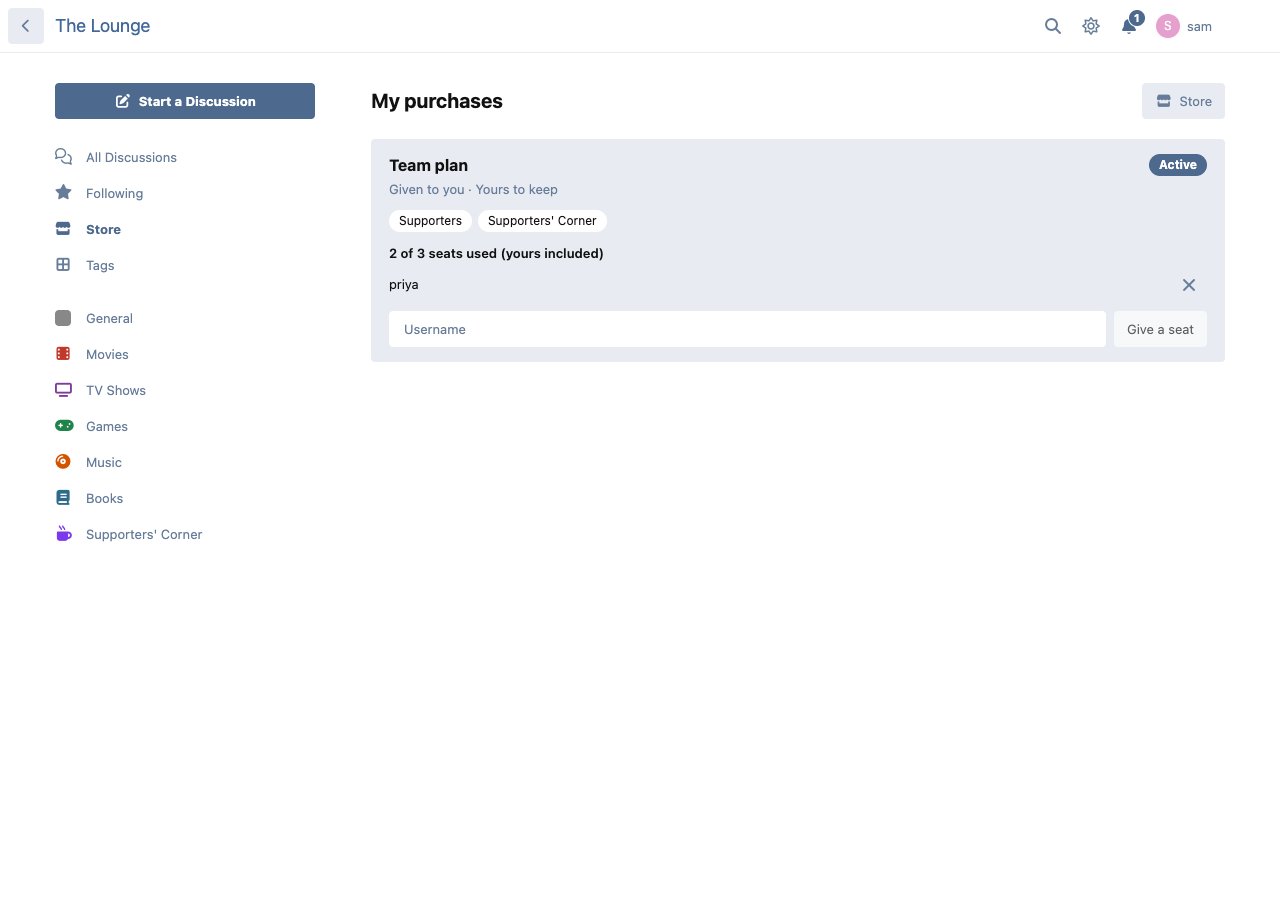Open the Games tag link
This screenshot has width=1280, height=900.
(107, 426)
